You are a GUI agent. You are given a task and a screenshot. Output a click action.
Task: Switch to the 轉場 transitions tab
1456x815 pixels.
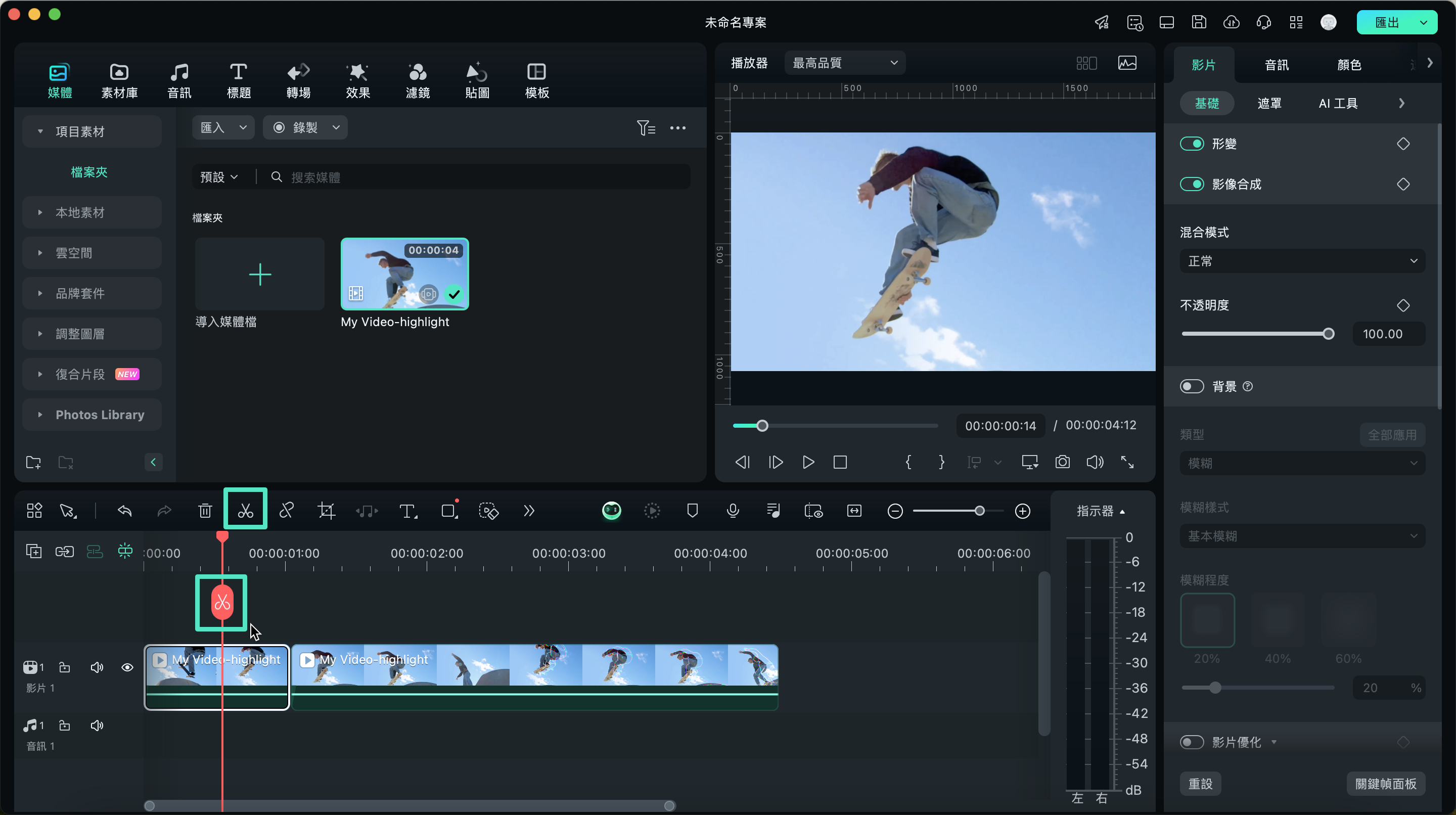tap(298, 81)
